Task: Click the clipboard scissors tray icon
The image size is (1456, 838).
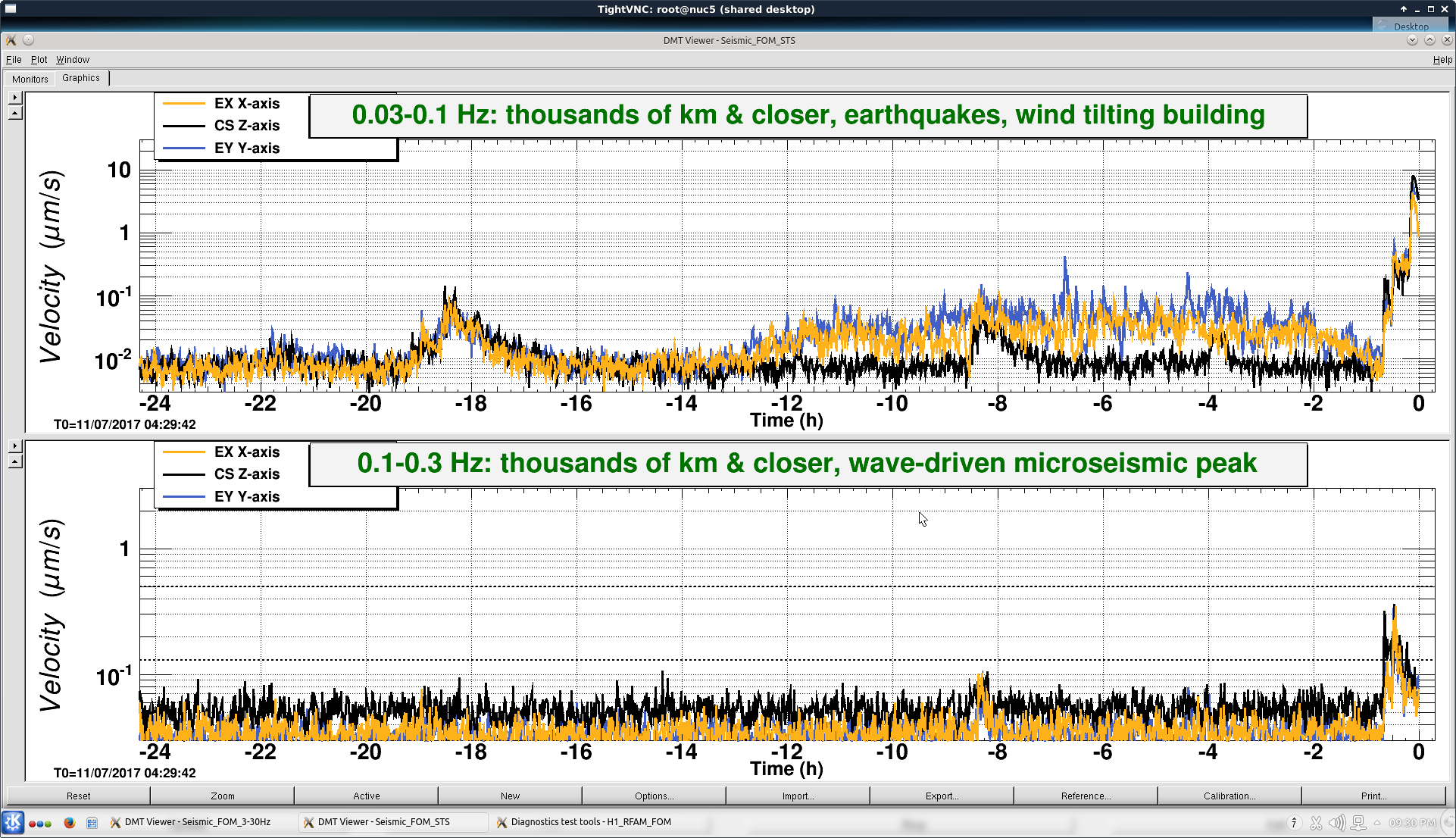Action: (1316, 823)
